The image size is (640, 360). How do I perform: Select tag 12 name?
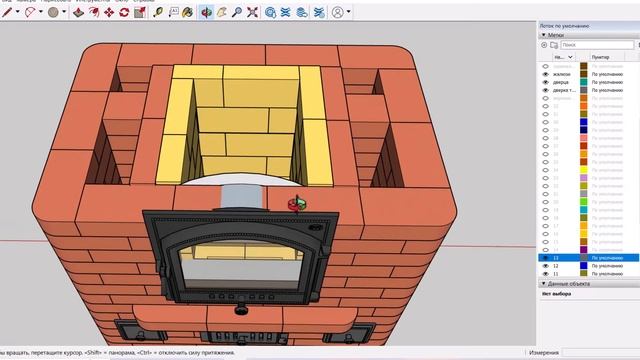556,266
